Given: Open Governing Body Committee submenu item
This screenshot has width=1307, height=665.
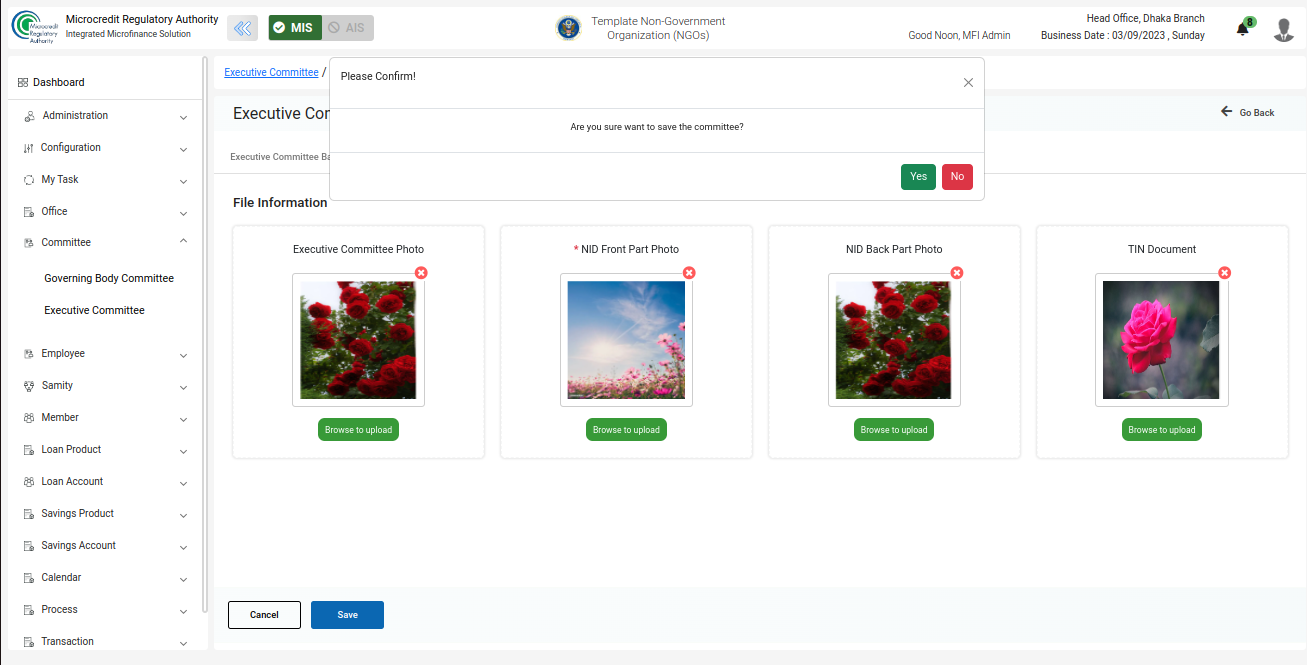Looking at the screenshot, I should click(x=109, y=279).
